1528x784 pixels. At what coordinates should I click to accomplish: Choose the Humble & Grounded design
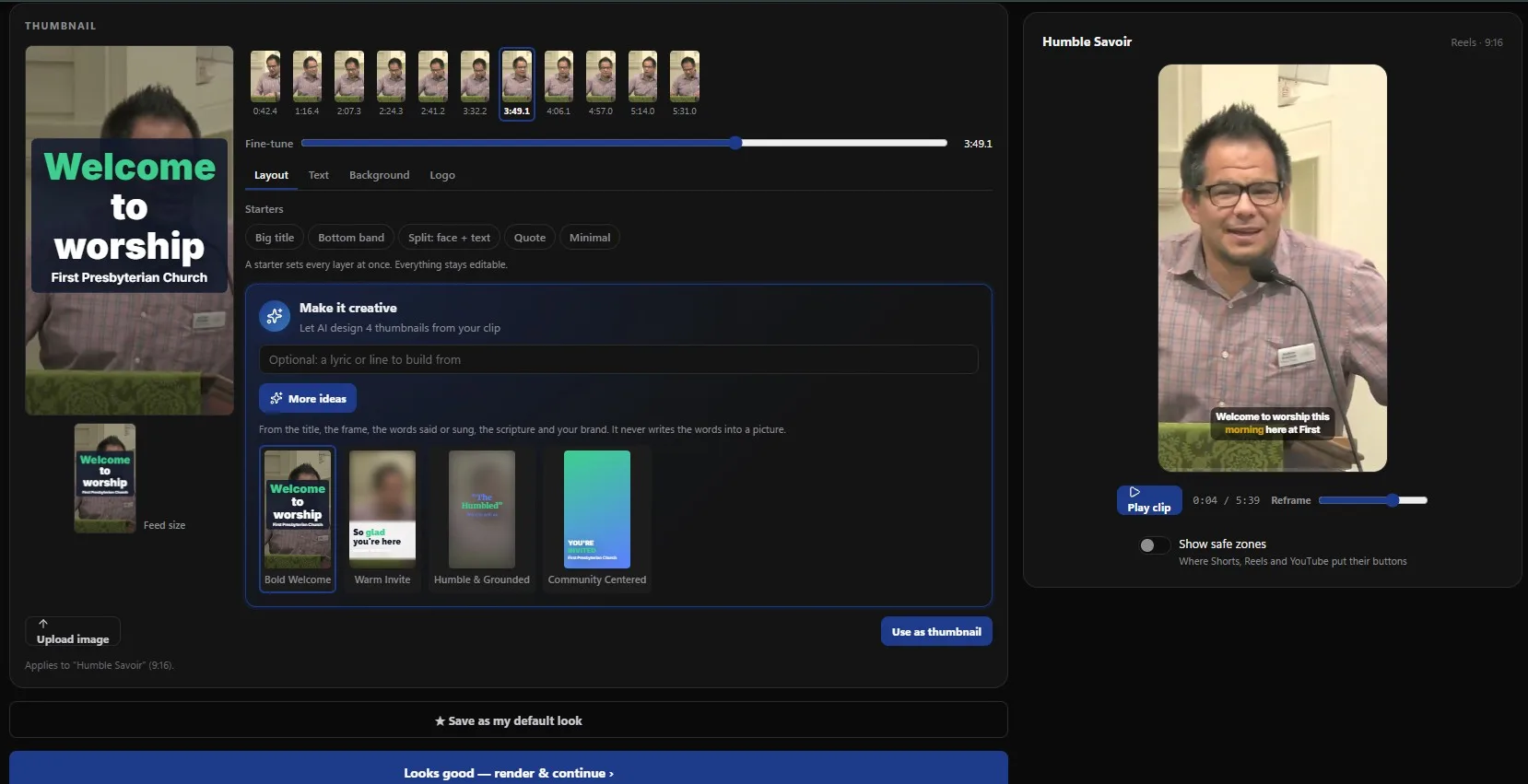click(482, 519)
